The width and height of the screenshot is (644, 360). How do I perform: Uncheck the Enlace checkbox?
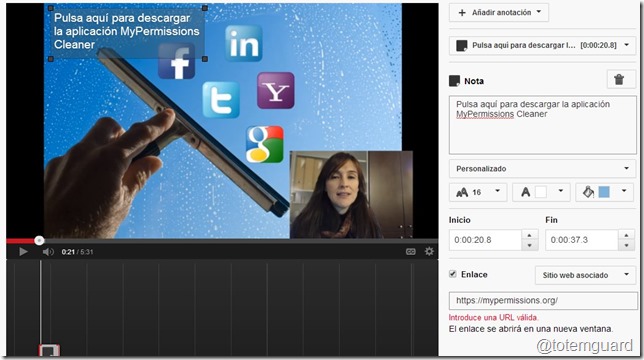click(453, 274)
